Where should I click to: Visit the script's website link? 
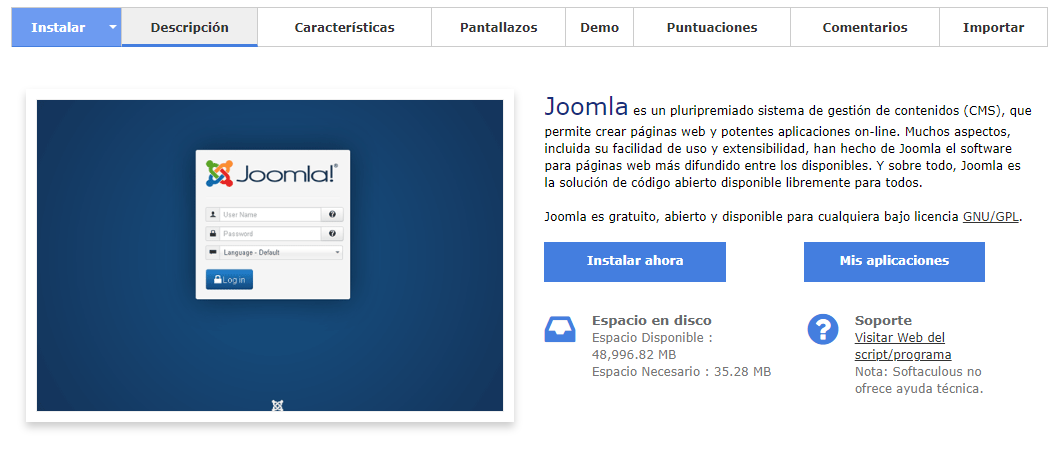point(903,346)
